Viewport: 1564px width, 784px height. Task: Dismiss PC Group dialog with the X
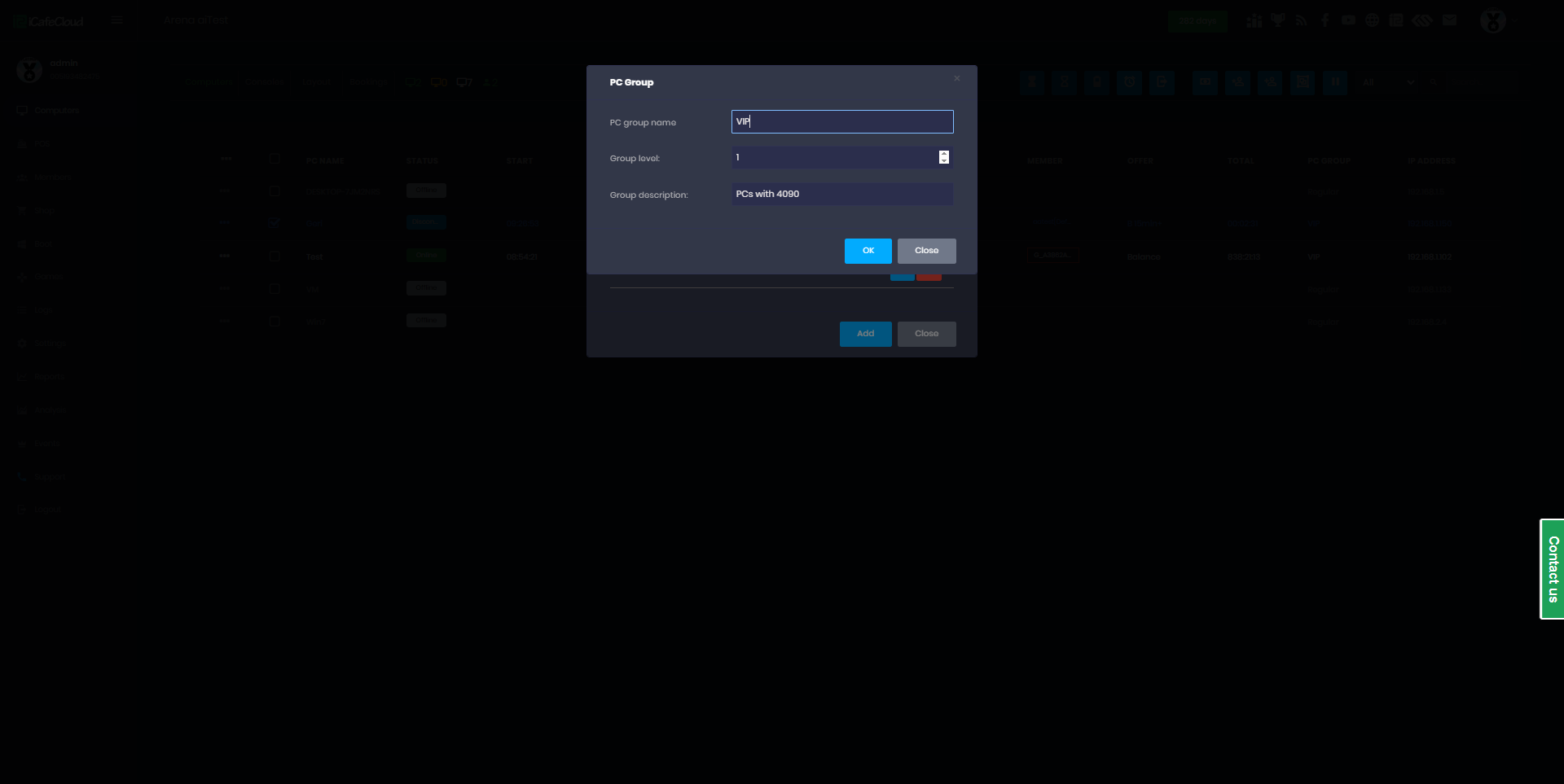click(x=957, y=78)
